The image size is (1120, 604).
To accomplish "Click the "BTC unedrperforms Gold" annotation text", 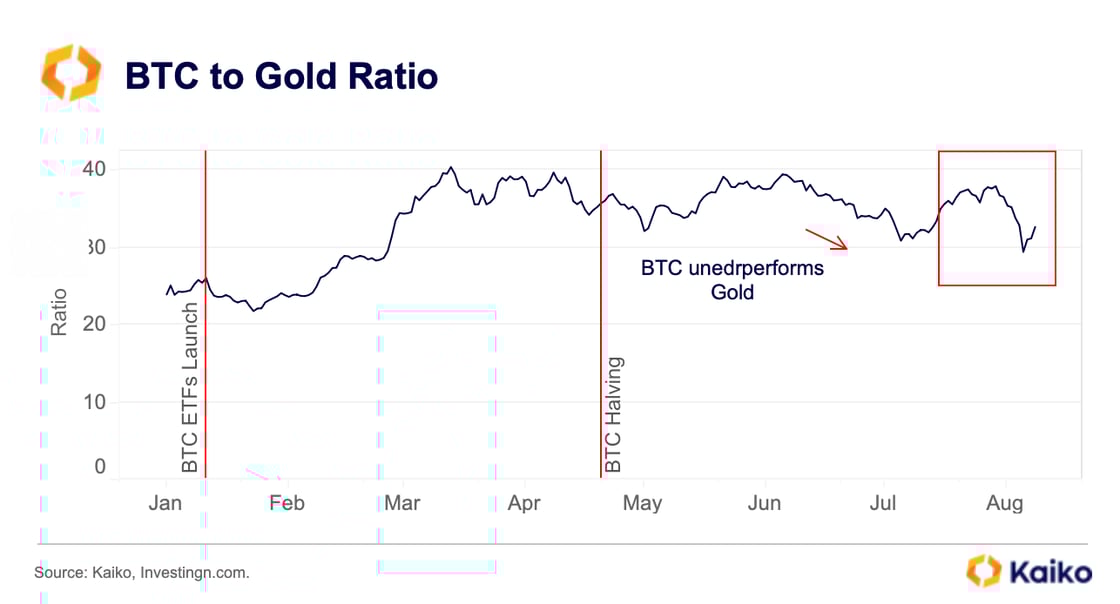I will pyautogui.click(x=732, y=280).
